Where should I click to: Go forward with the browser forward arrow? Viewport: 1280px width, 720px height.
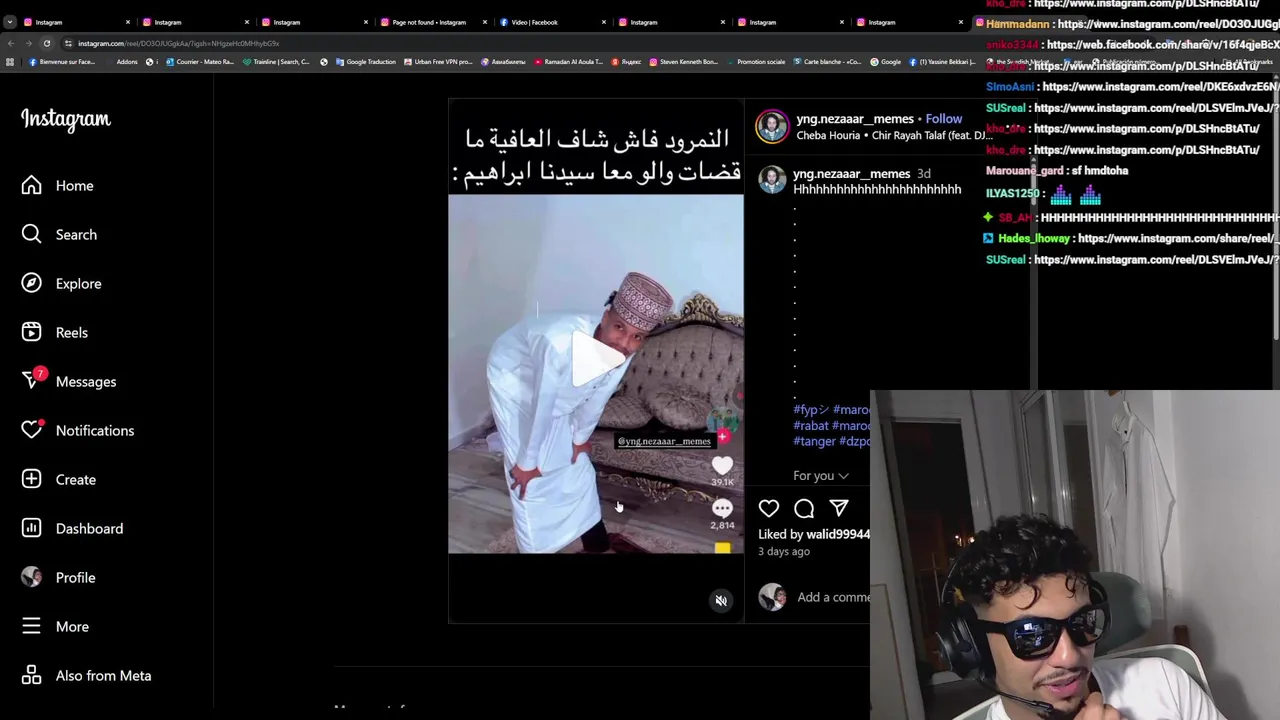28,43
